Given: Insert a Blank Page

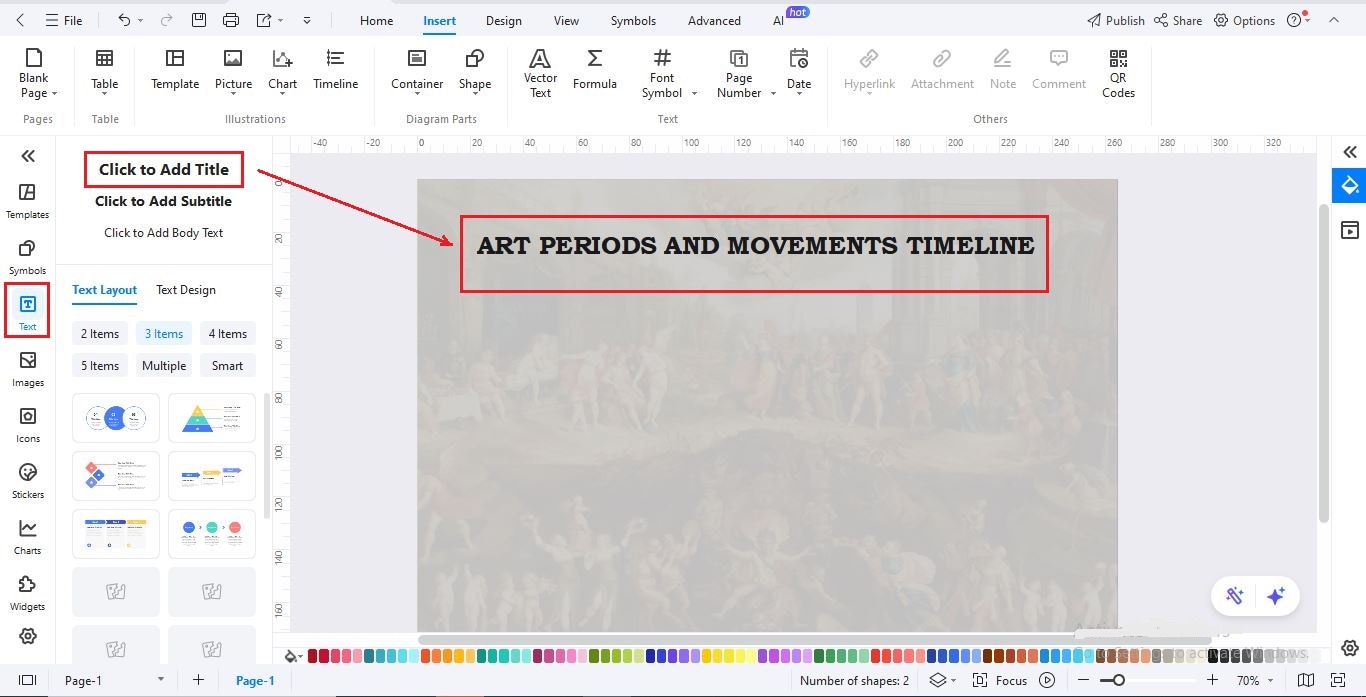Looking at the screenshot, I should pyautogui.click(x=34, y=72).
